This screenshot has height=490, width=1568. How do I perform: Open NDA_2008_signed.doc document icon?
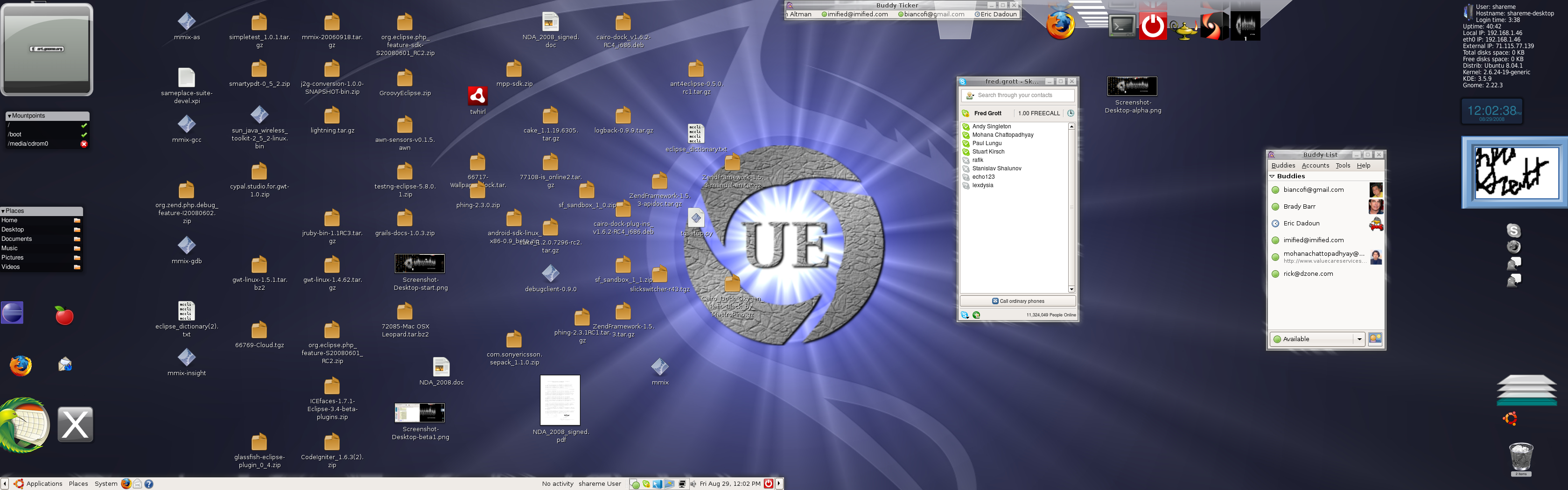coord(550,21)
